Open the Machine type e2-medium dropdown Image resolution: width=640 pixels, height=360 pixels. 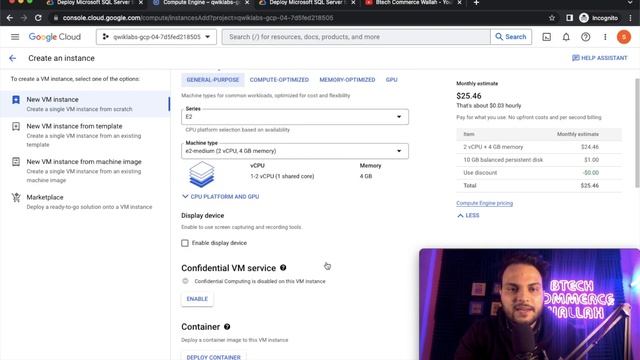[x=295, y=151]
